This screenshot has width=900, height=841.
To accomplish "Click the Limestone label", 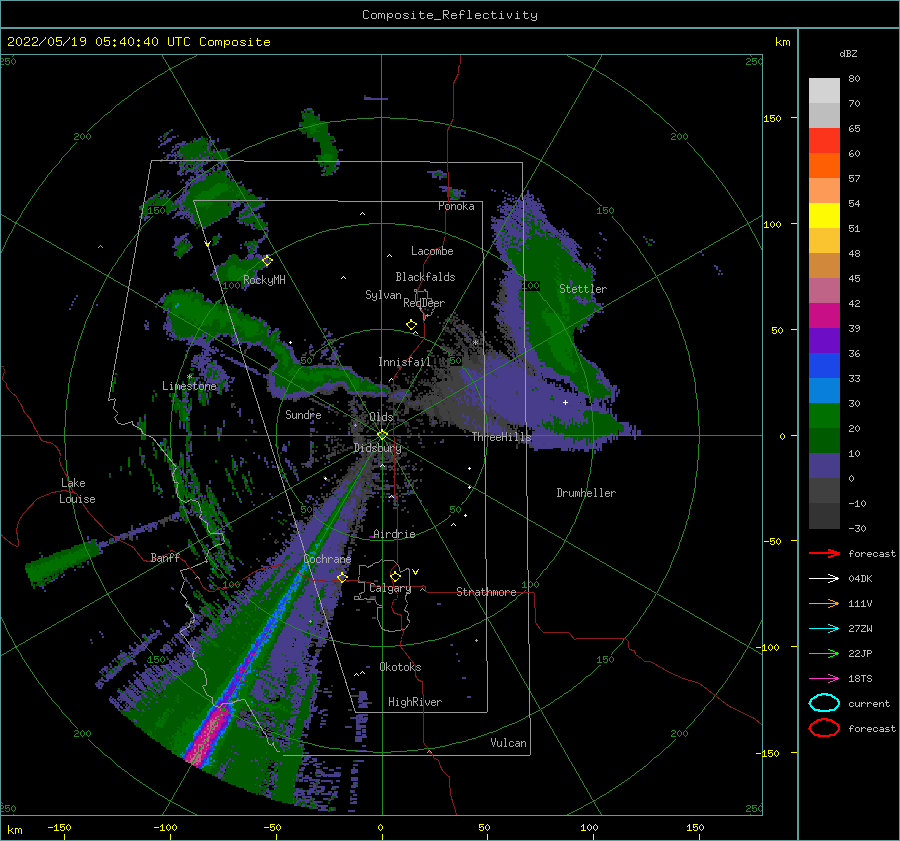I will [x=189, y=386].
